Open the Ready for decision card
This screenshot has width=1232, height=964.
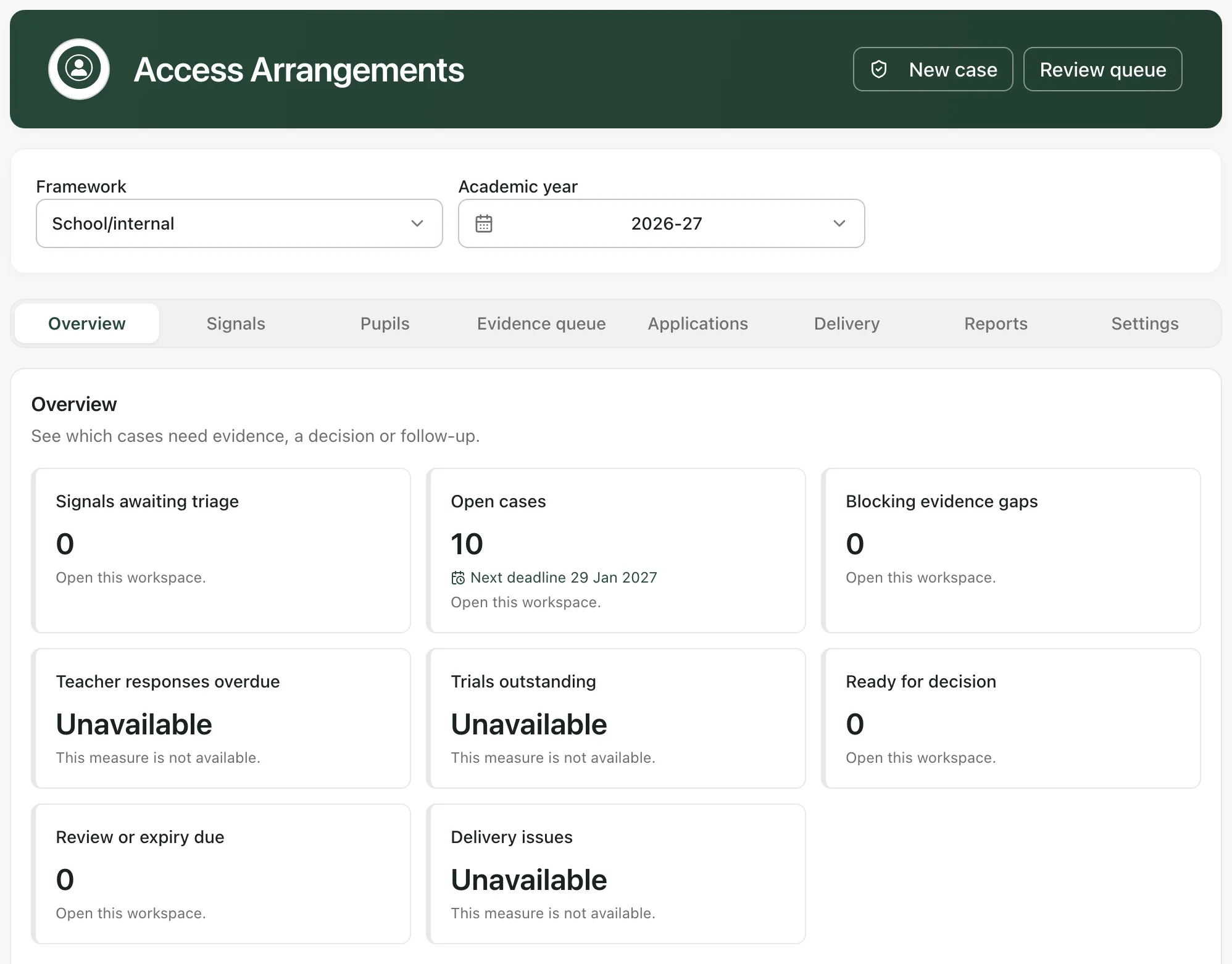pyautogui.click(x=1011, y=718)
